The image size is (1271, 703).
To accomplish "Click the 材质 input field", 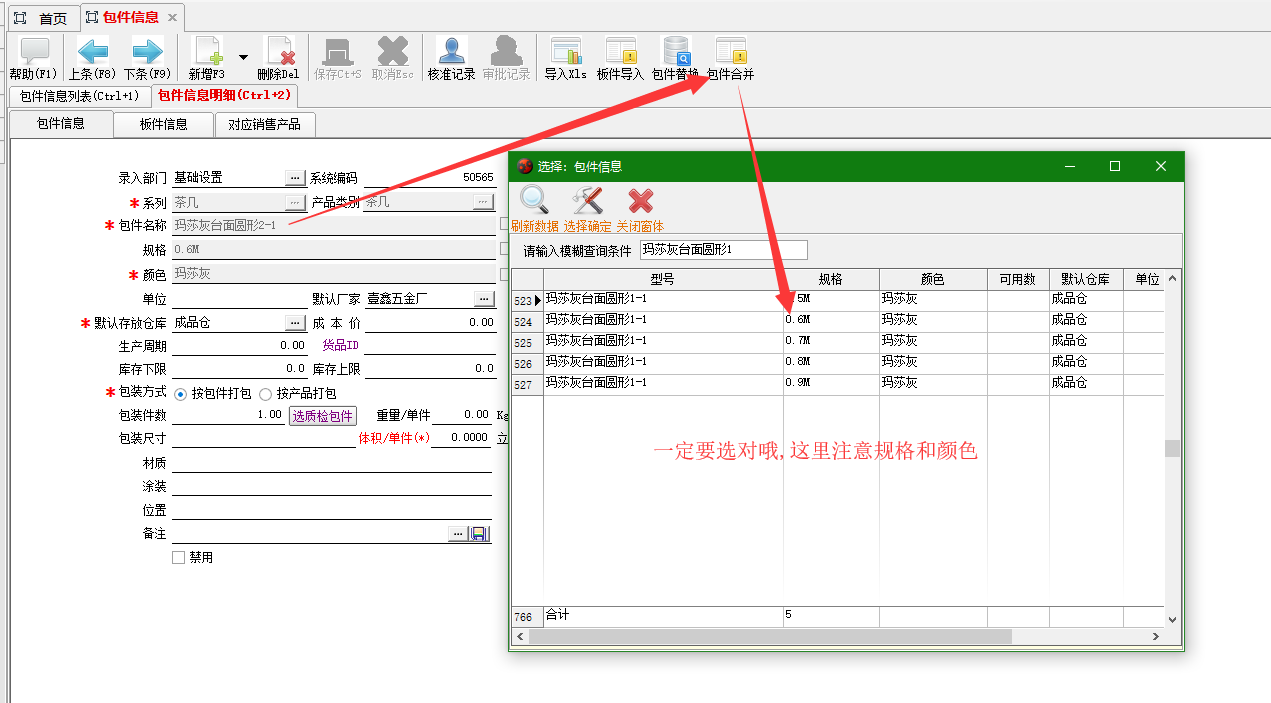I will (332, 463).
